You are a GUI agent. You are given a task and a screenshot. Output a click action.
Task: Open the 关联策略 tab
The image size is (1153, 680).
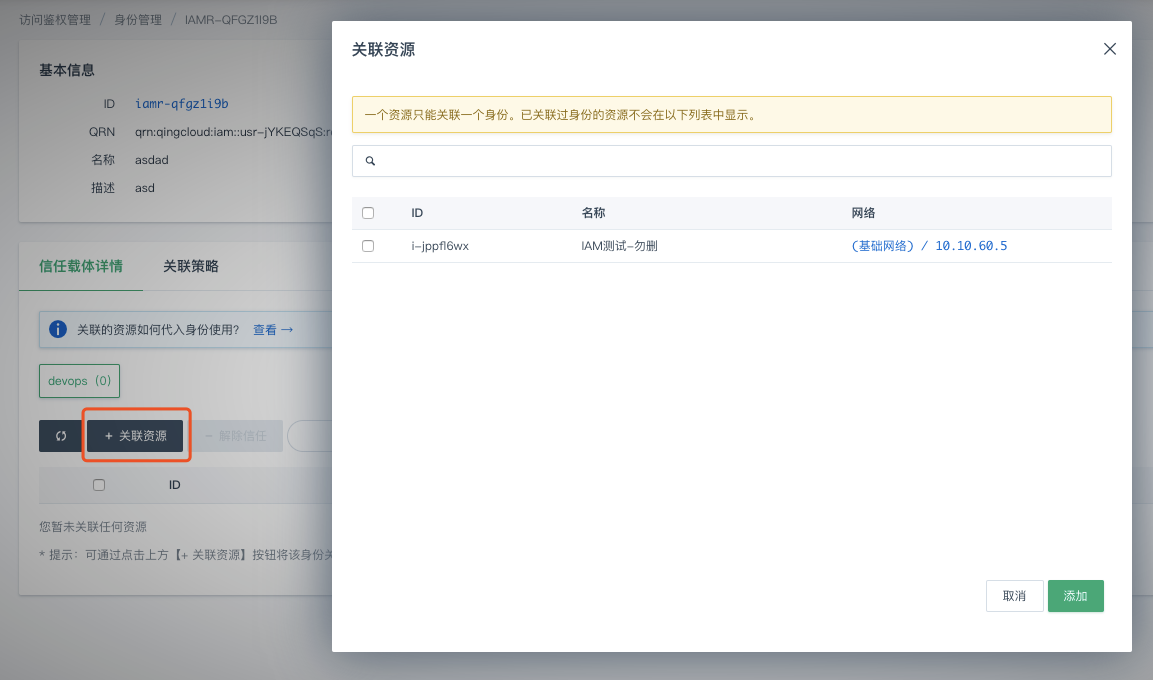[x=191, y=266]
